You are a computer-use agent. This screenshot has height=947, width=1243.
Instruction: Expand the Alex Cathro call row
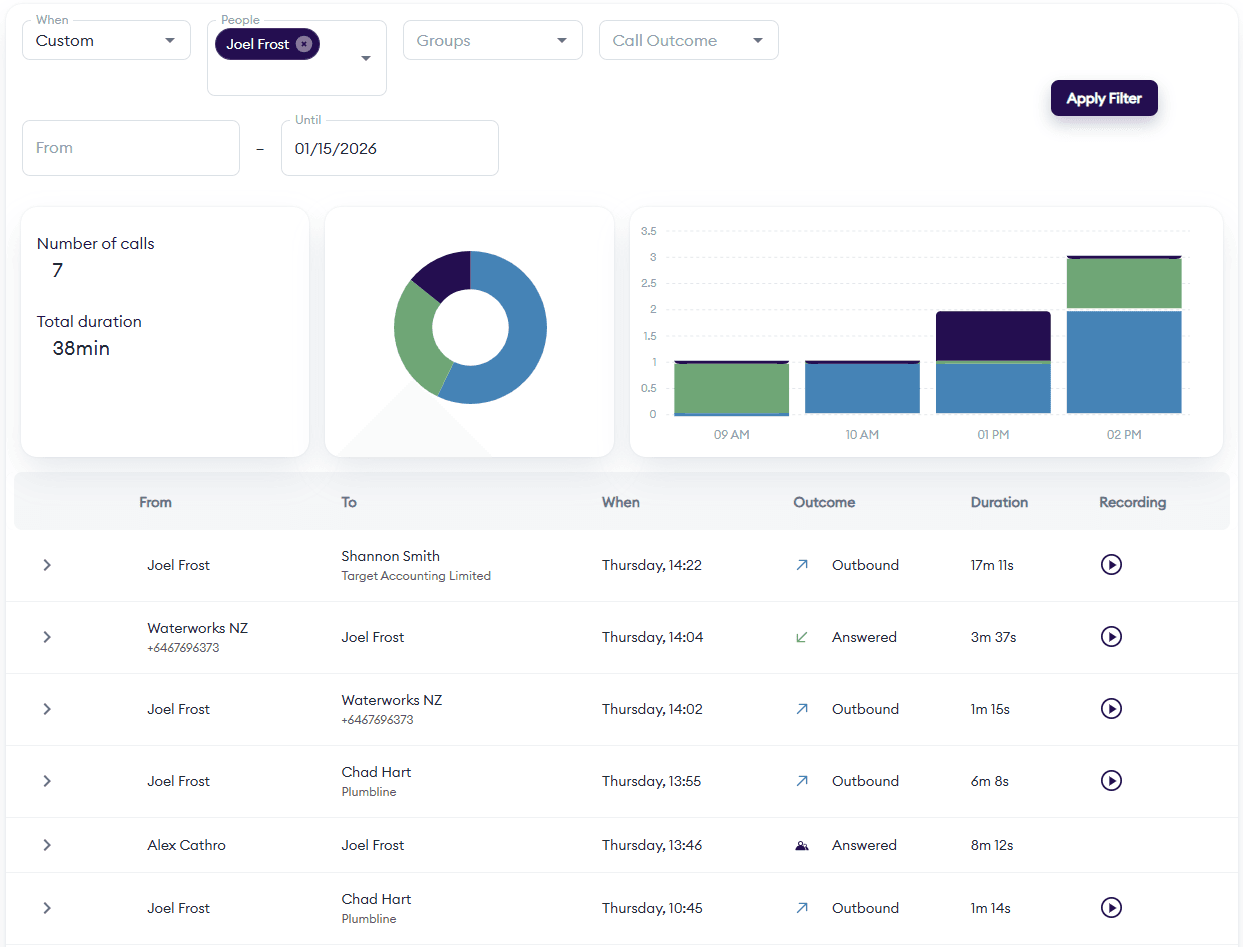coord(47,845)
